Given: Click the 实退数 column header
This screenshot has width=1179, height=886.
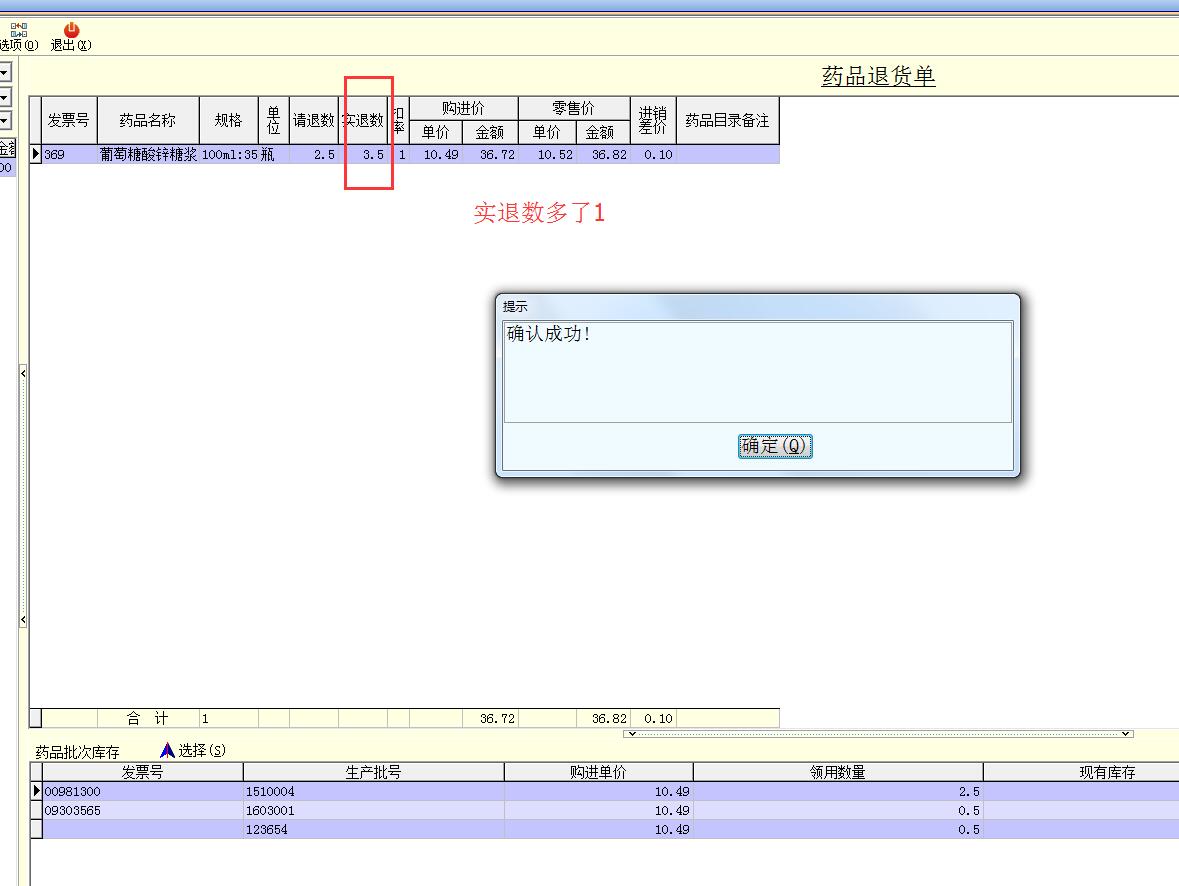Looking at the screenshot, I should (363, 120).
